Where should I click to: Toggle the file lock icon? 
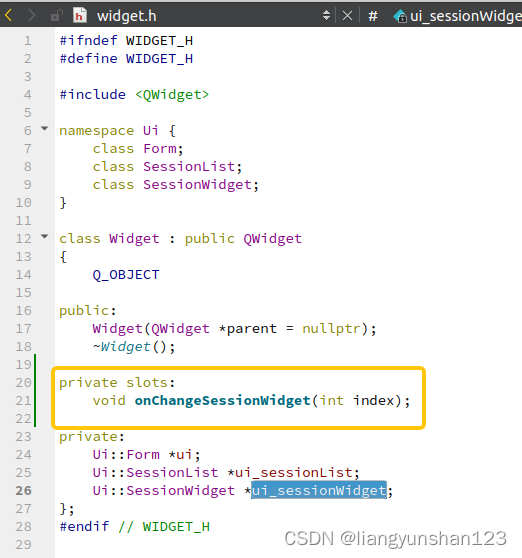pyautogui.click(x=56, y=16)
